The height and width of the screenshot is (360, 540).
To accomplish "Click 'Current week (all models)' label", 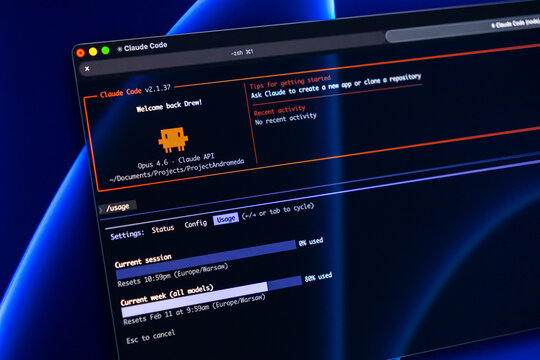I will point(167,295).
